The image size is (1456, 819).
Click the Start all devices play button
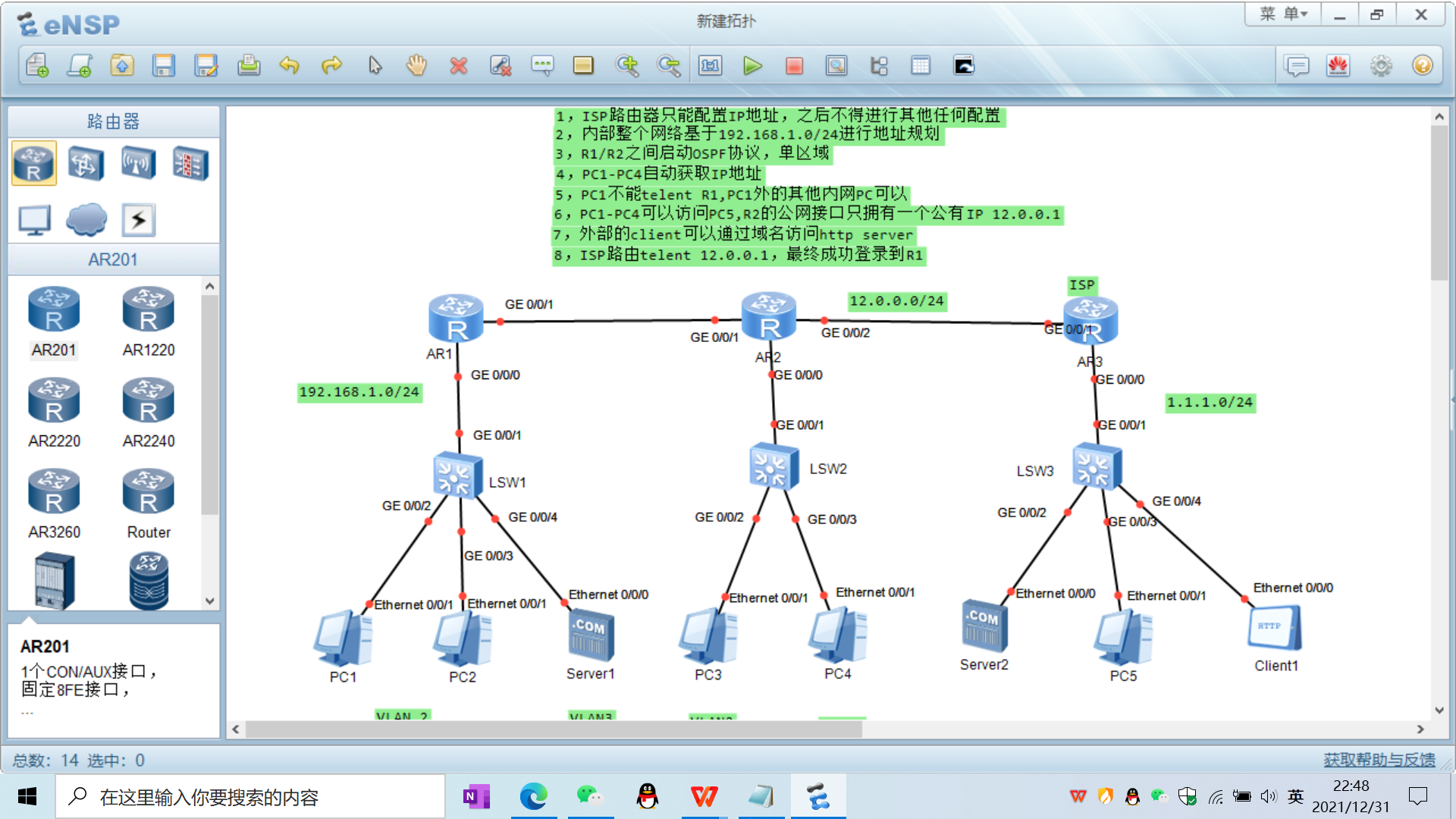pyautogui.click(x=752, y=66)
